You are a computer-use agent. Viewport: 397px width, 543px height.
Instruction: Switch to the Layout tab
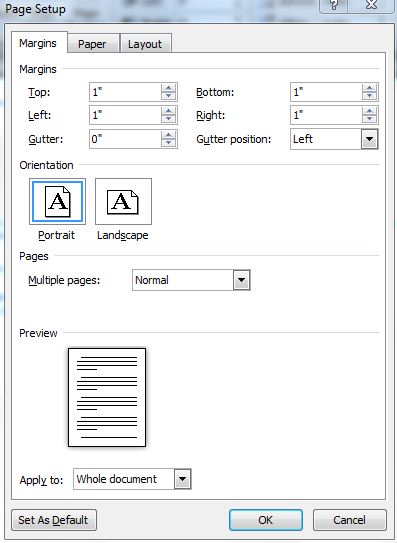click(x=145, y=44)
